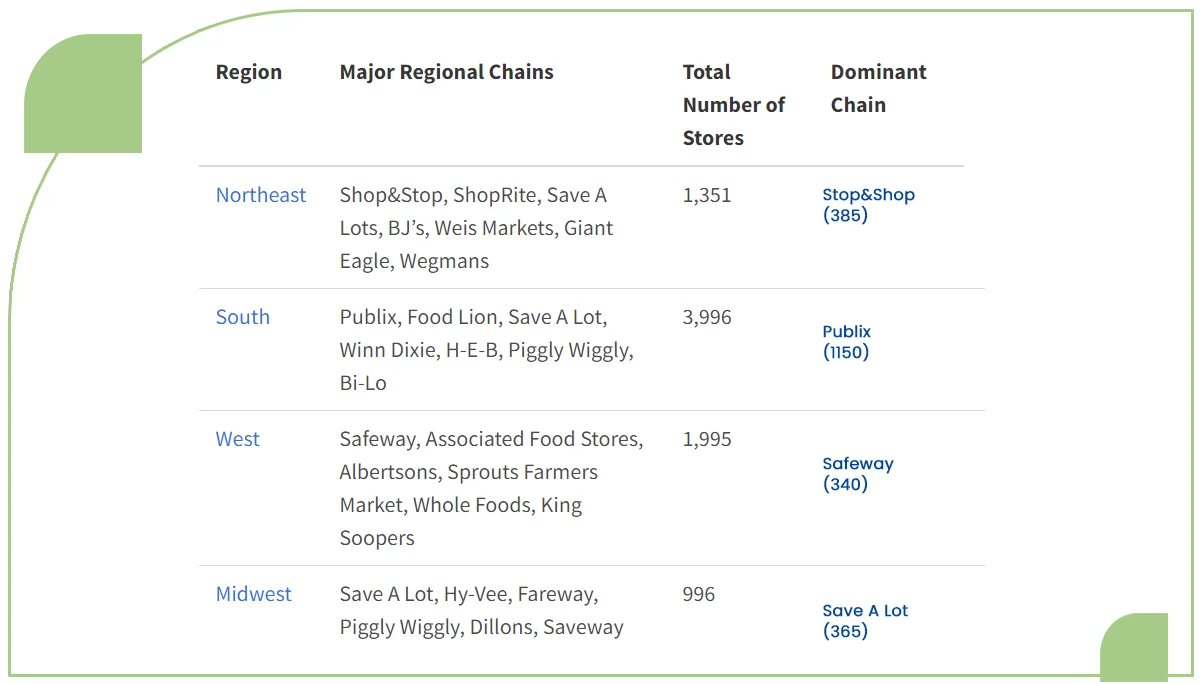Open the Midwest region link
The height and width of the screenshot is (684, 1202).
(254, 594)
